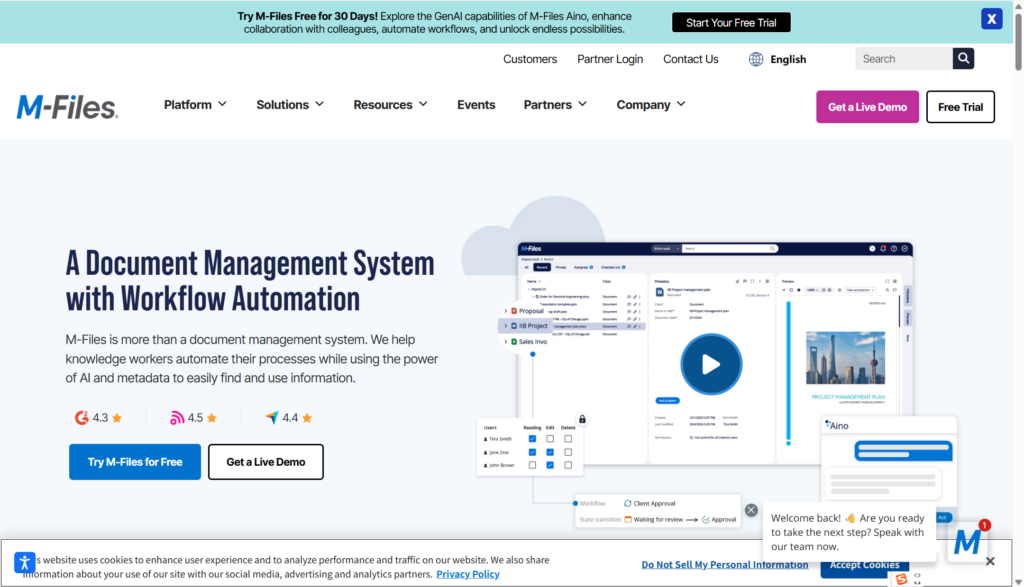Open the Events page
This screenshot has height=587, width=1024.
coord(476,105)
